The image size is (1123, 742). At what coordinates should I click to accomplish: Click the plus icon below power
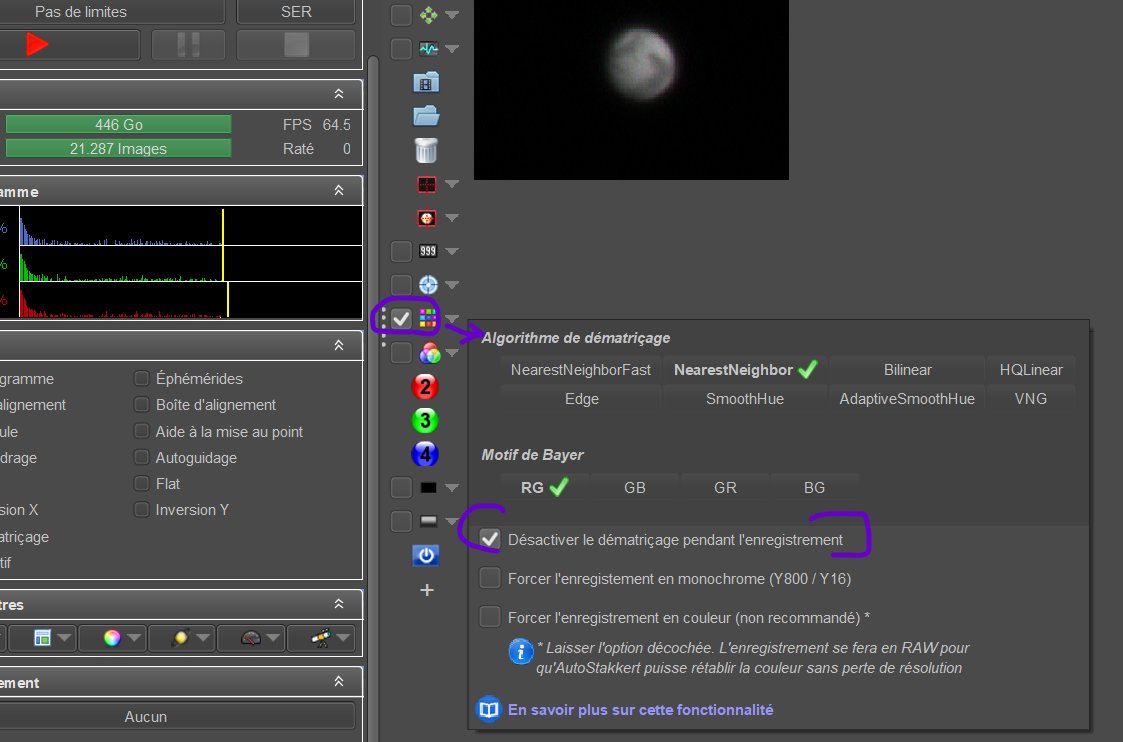click(427, 590)
